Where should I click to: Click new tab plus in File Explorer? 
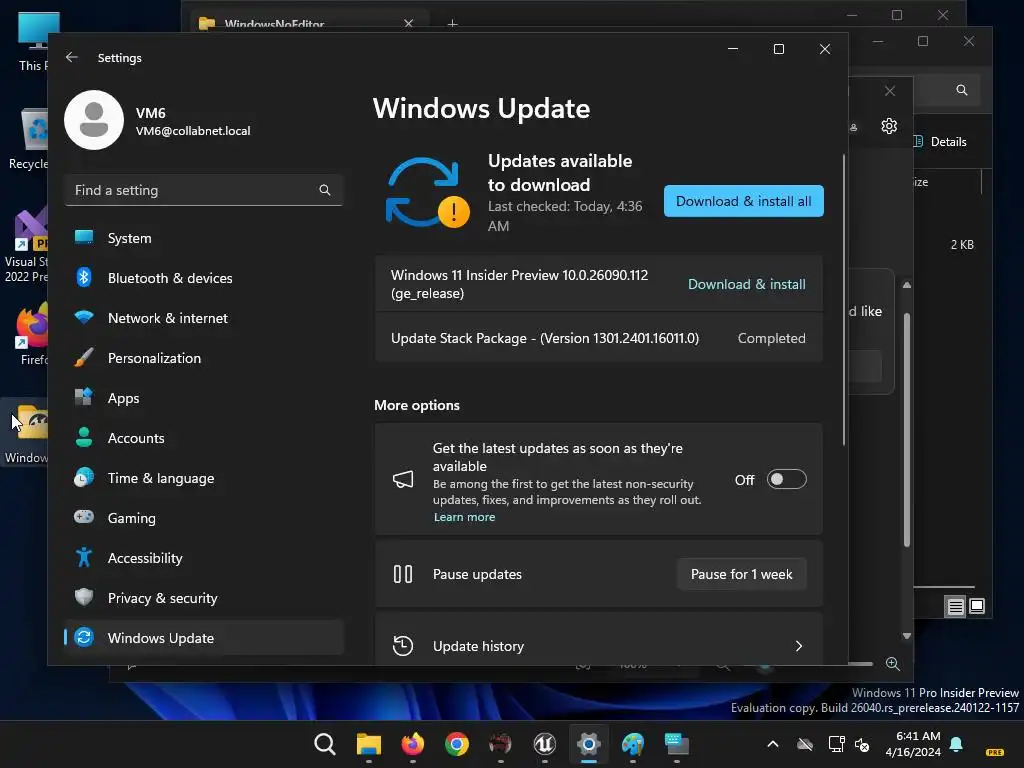(x=453, y=24)
